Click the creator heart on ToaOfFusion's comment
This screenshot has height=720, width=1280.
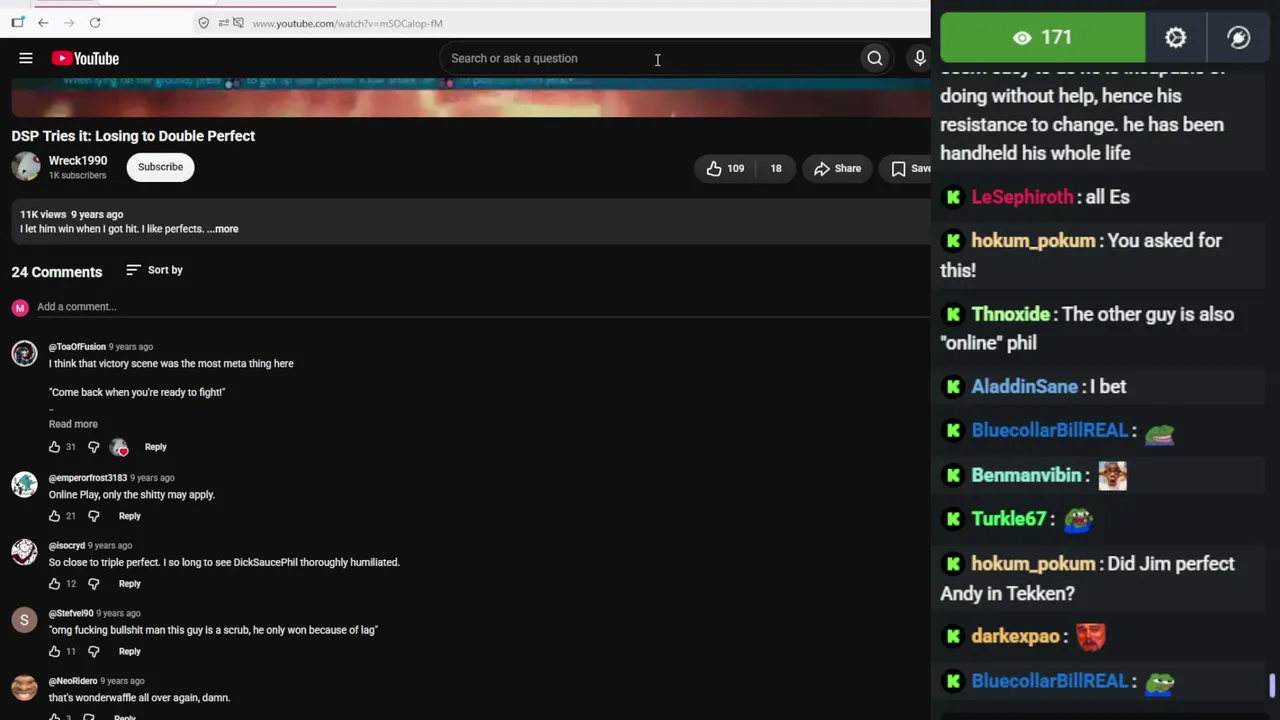[x=119, y=447]
